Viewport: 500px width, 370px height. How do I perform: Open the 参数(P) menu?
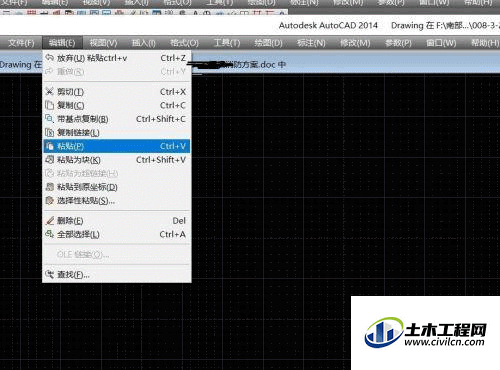click(x=398, y=43)
